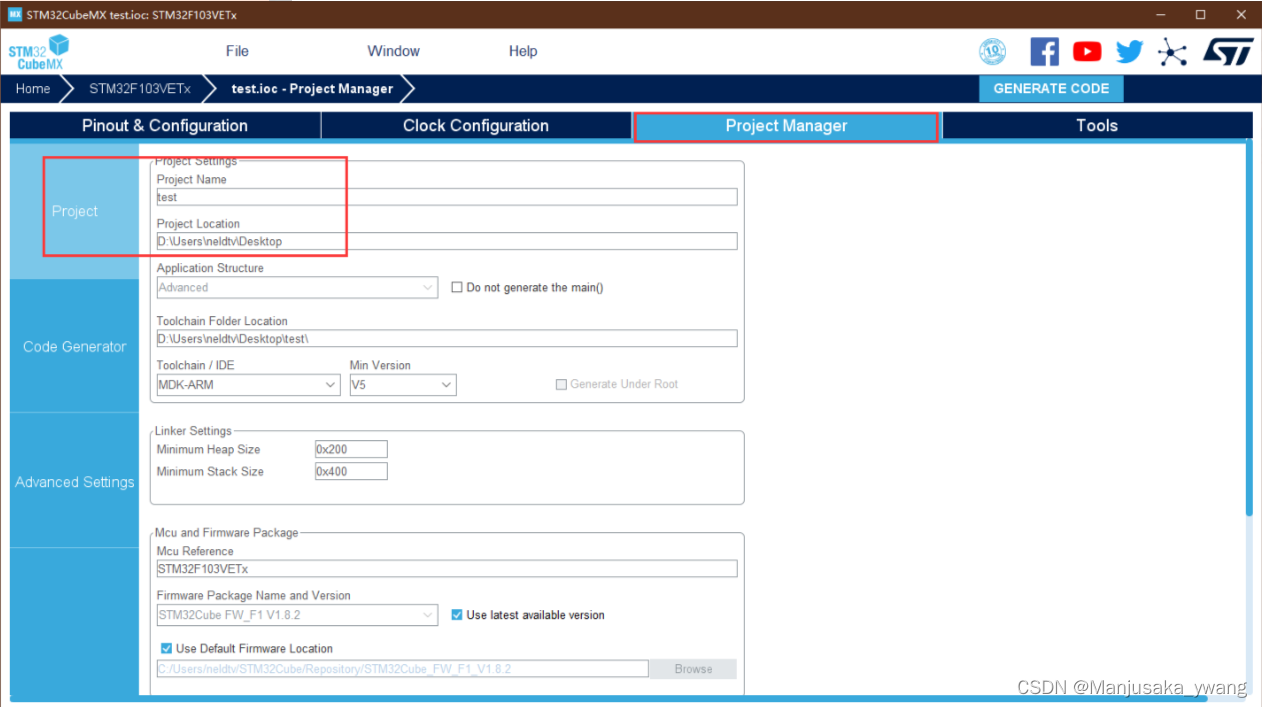Open the Code Generator side tab

click(x=75, y=346)
